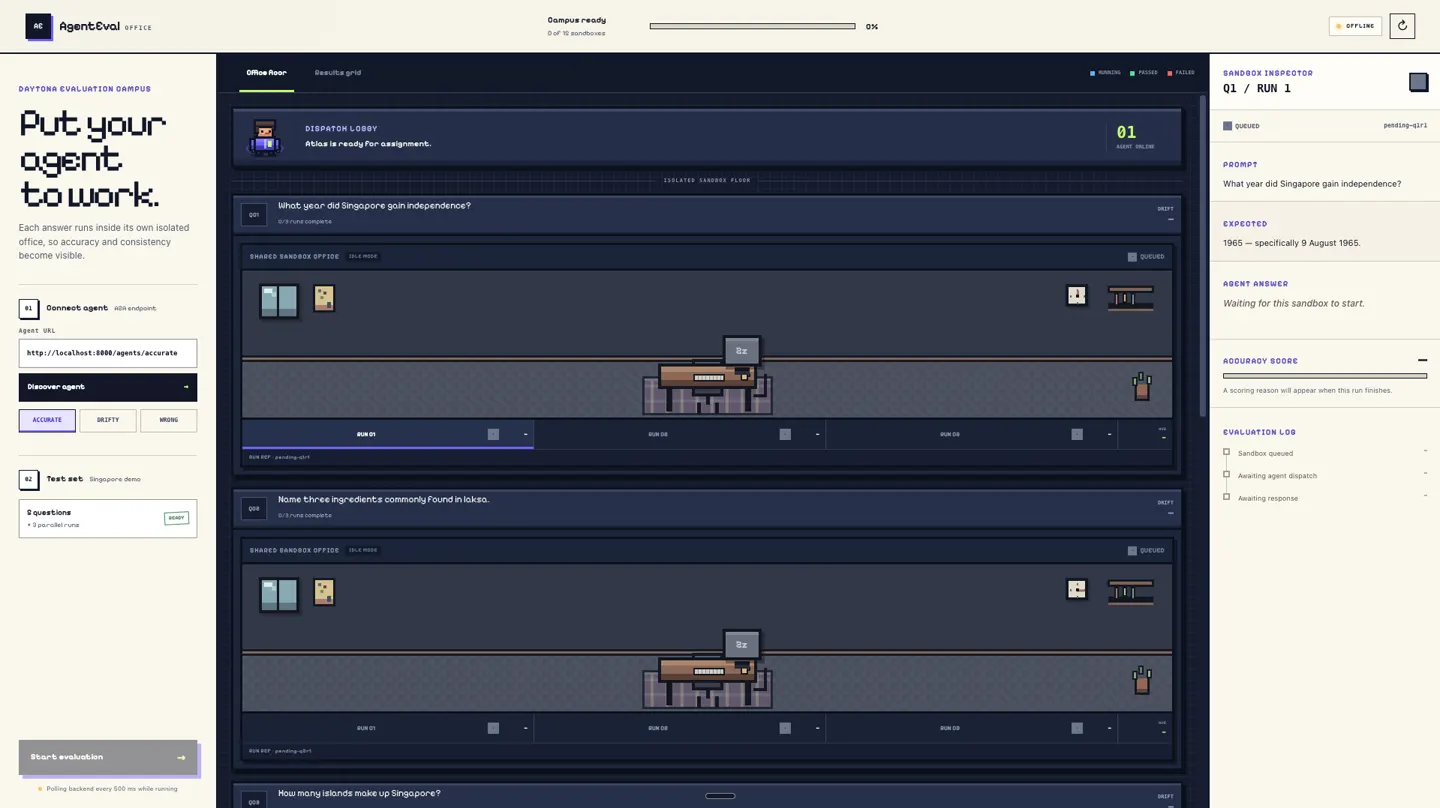
Task: Switch to the Office floor tab
Action: [266, 73]
